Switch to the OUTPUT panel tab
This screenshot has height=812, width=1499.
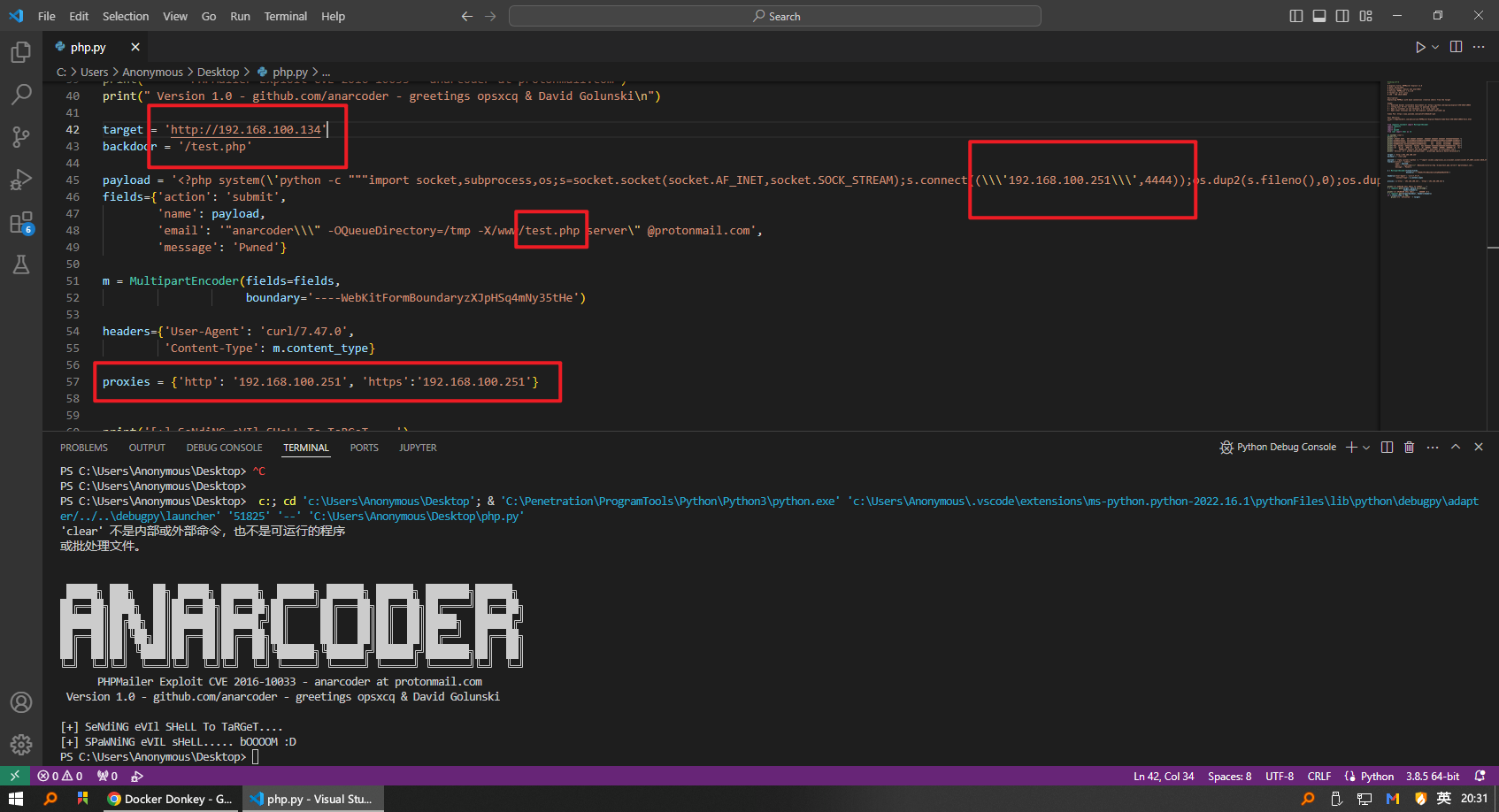click(147, 448)
